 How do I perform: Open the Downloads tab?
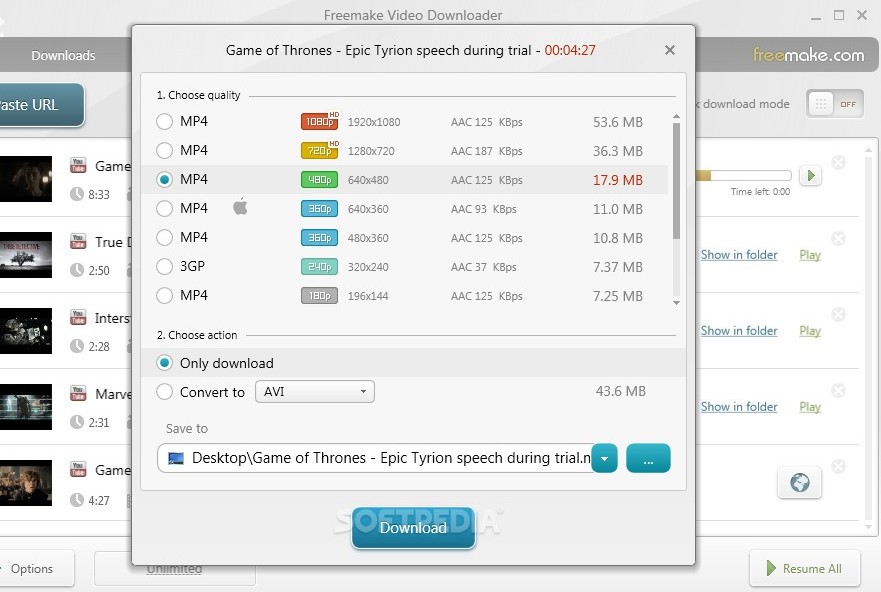tap(63, 56)
